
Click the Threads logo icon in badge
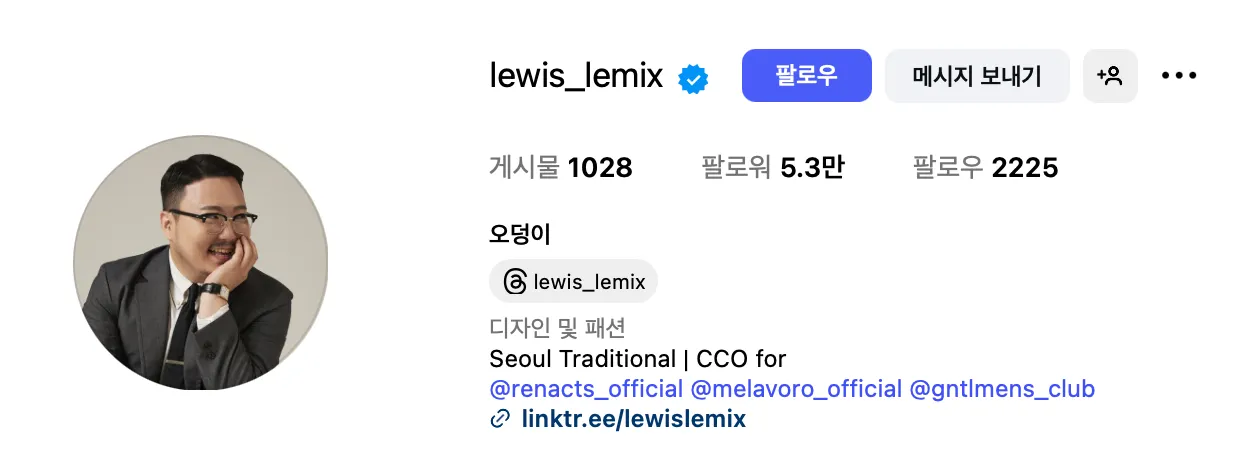click(x=515, y=282)
